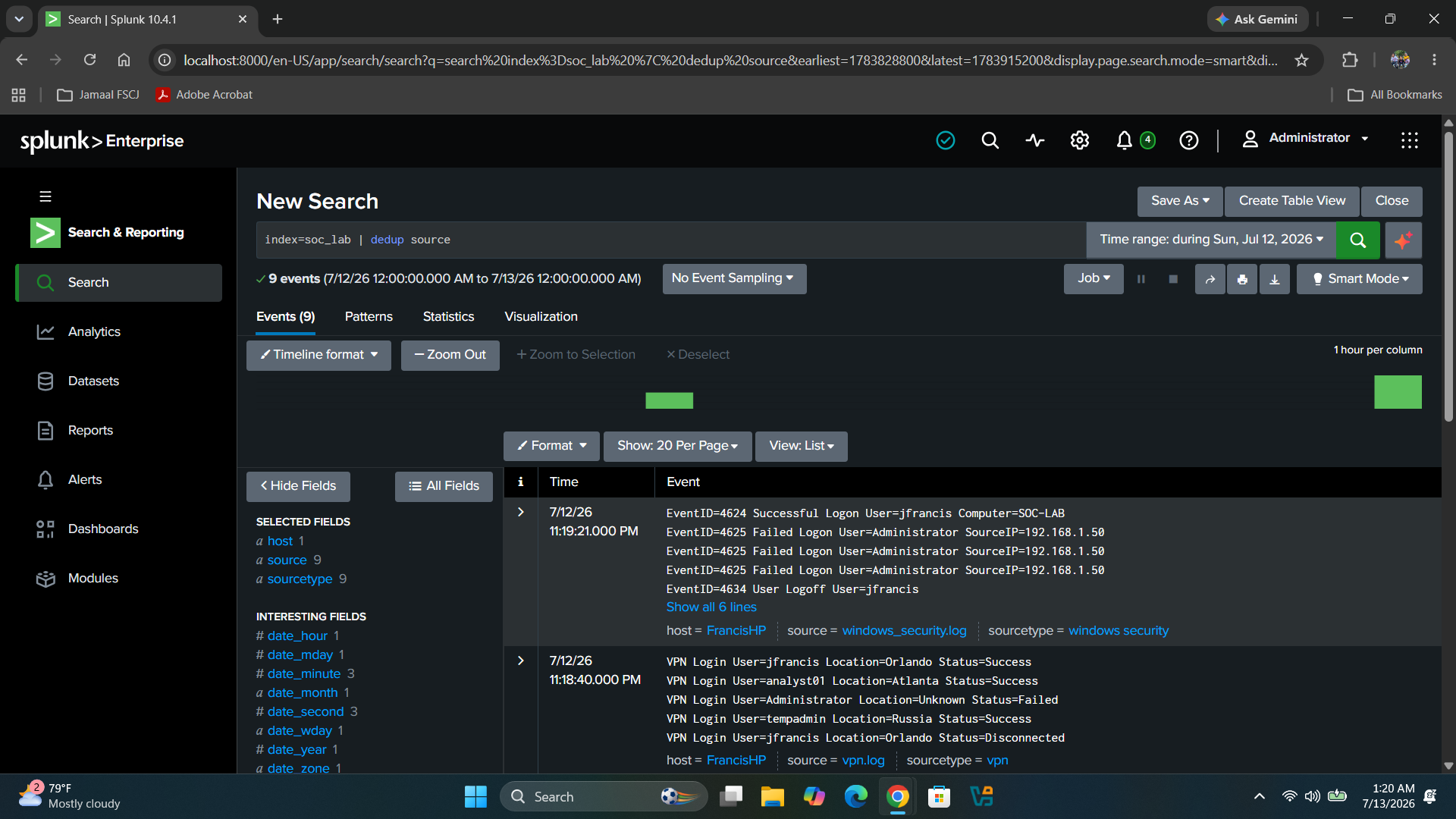
Task: Zoom Out the timeline
Action: [450, 355]
